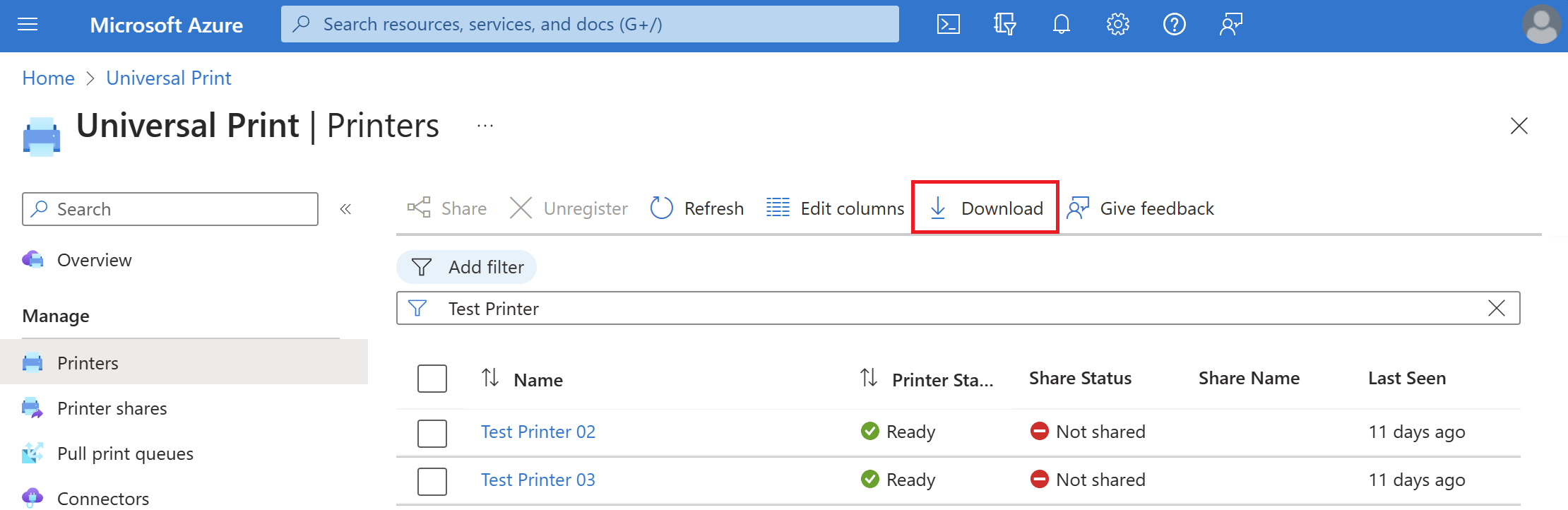Viewport: 1568px width, 510px height.
Task: Click the Ready status of Test Printer 02
Action: (x=898, y=432)
